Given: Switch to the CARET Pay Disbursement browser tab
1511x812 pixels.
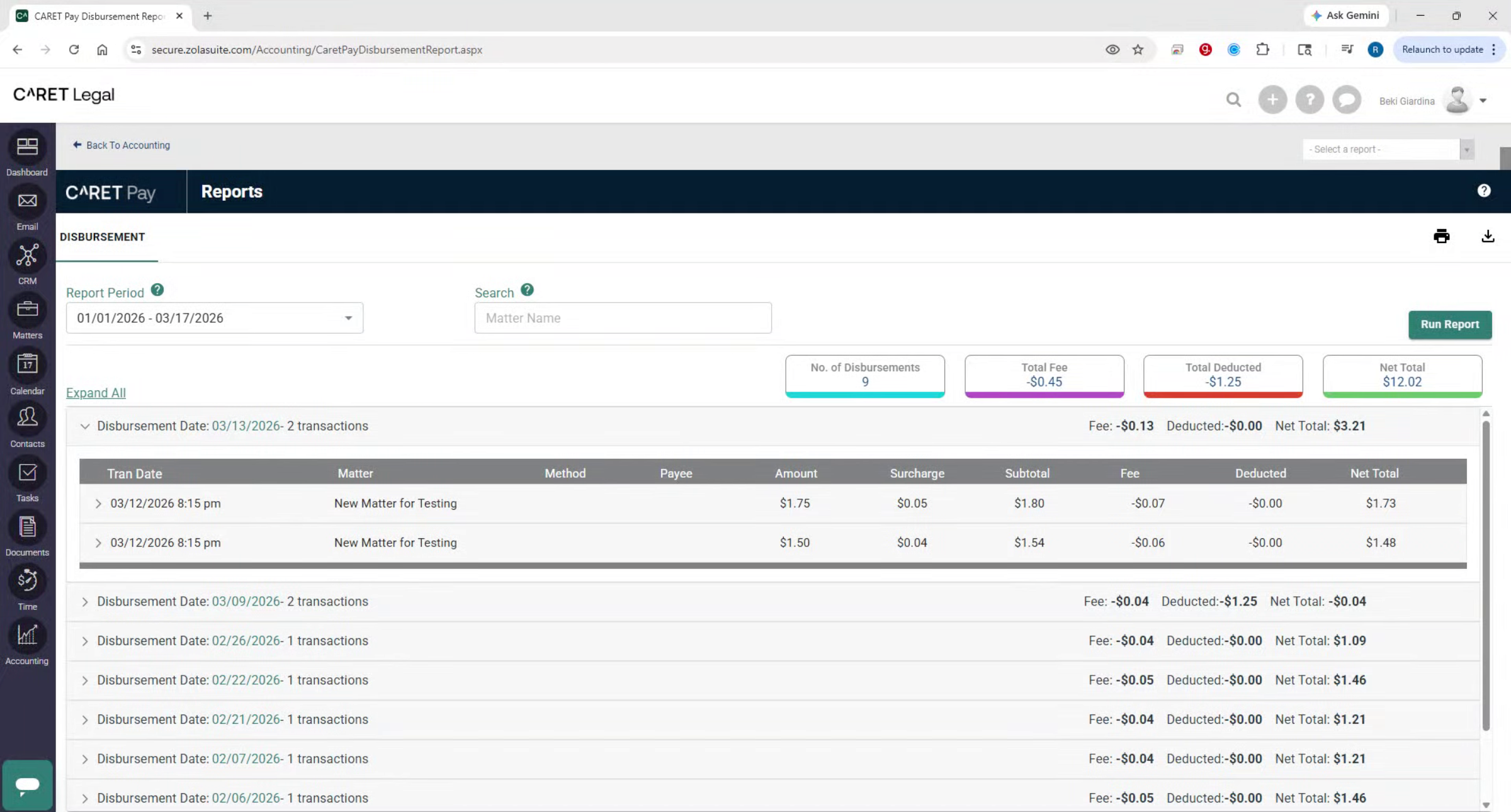Looking at the screenshot, I should pyautogui.click(x=99, y=16).
